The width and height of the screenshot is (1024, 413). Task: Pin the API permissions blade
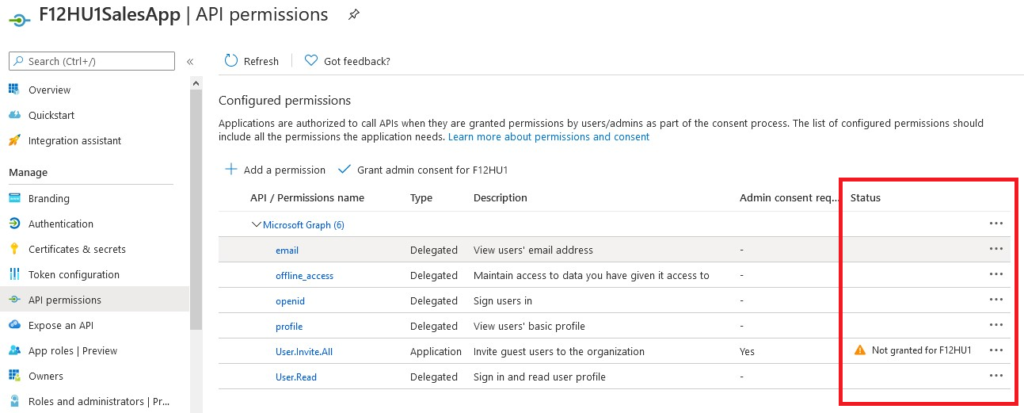pyautogui.click(x=354, y=14)
